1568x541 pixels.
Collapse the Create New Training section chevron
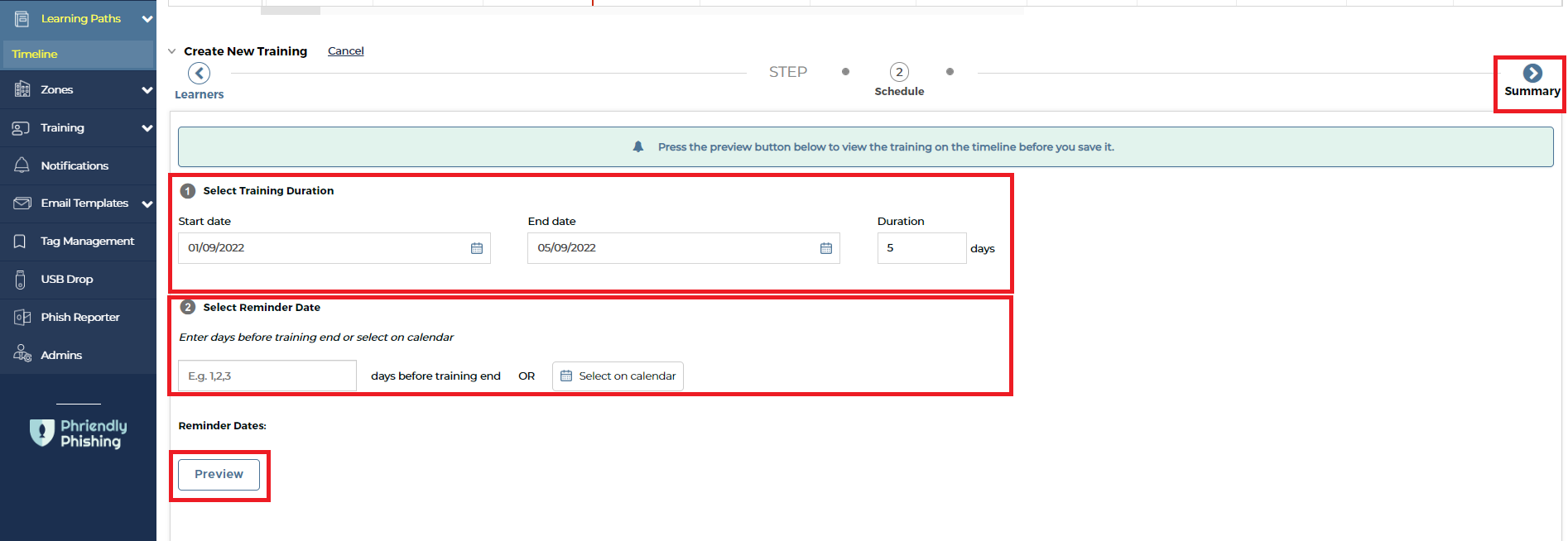click(172, 51)
